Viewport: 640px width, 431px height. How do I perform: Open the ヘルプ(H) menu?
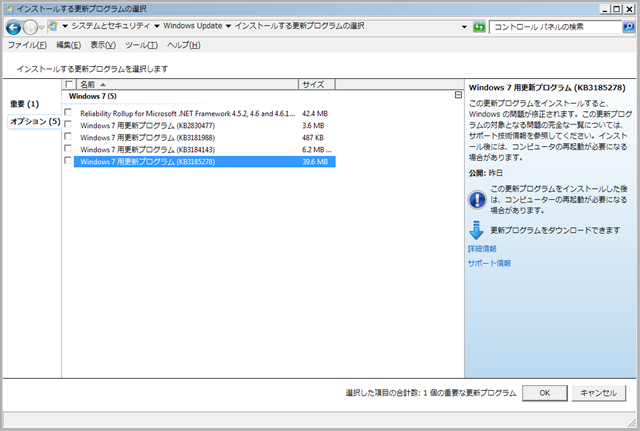pos(183,45)
